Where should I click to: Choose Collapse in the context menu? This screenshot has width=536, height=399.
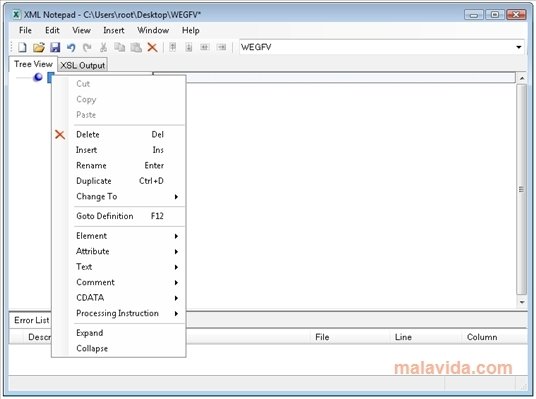click(x=118, y=348)
